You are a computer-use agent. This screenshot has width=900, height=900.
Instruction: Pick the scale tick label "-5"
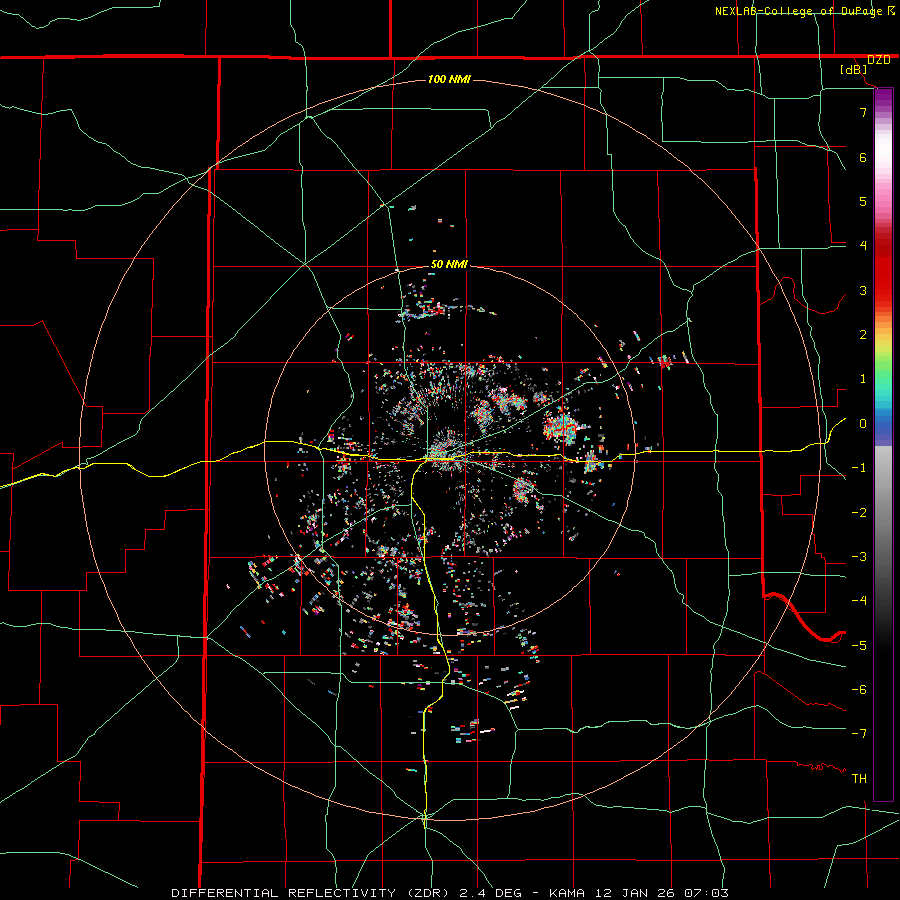point(859,646)
